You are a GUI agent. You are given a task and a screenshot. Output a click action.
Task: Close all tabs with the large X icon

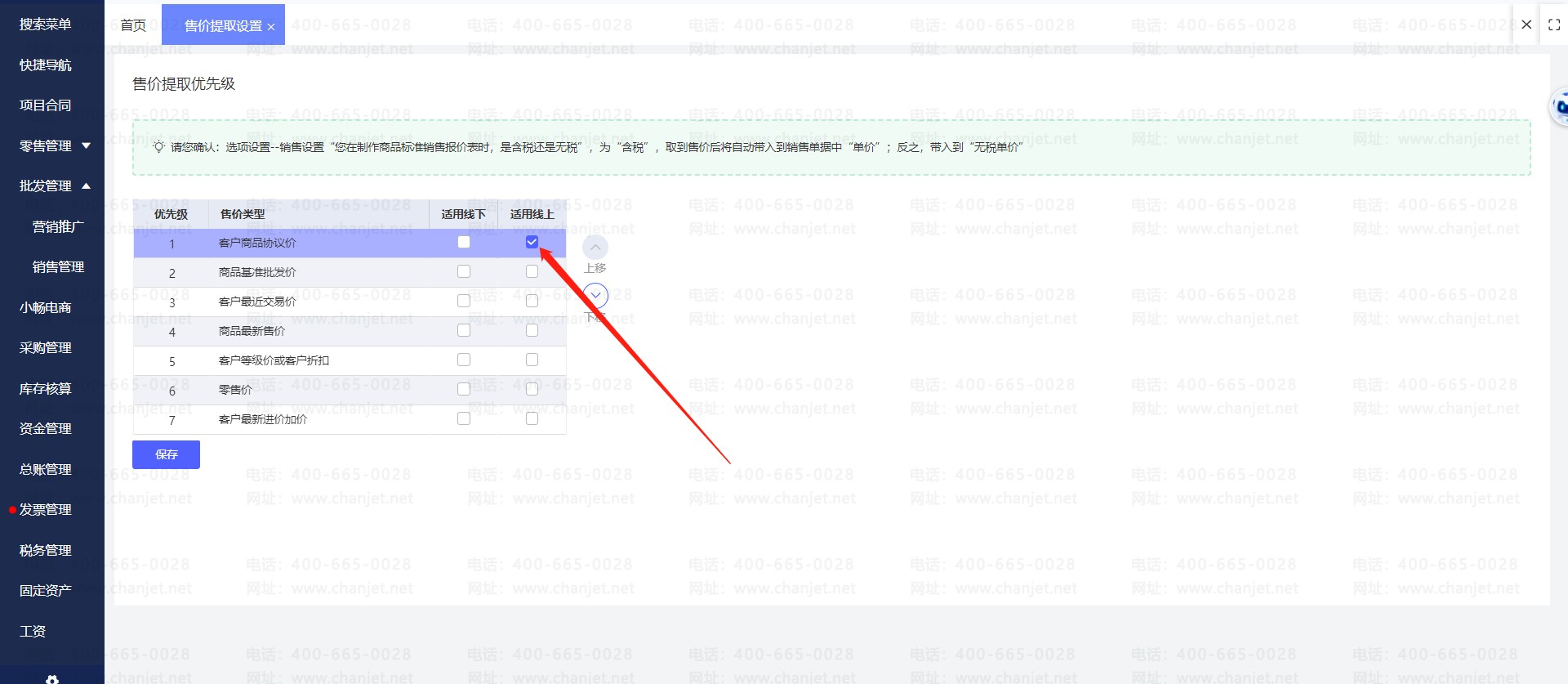point(1526,25)
